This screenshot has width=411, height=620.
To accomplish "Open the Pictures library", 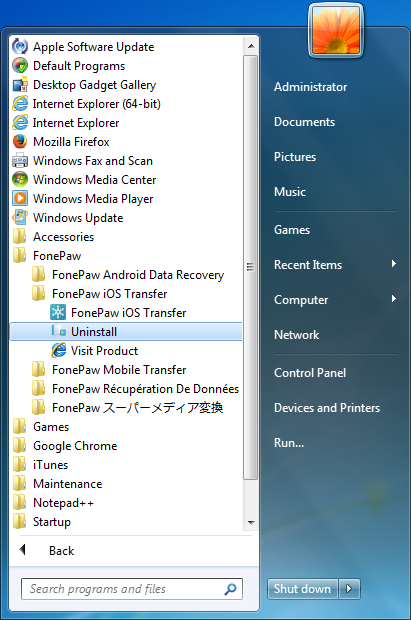I will 295,157.
